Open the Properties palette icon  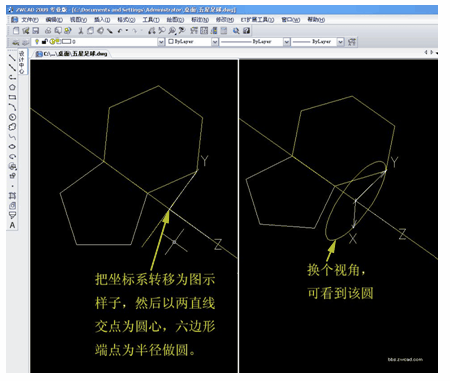193,31
